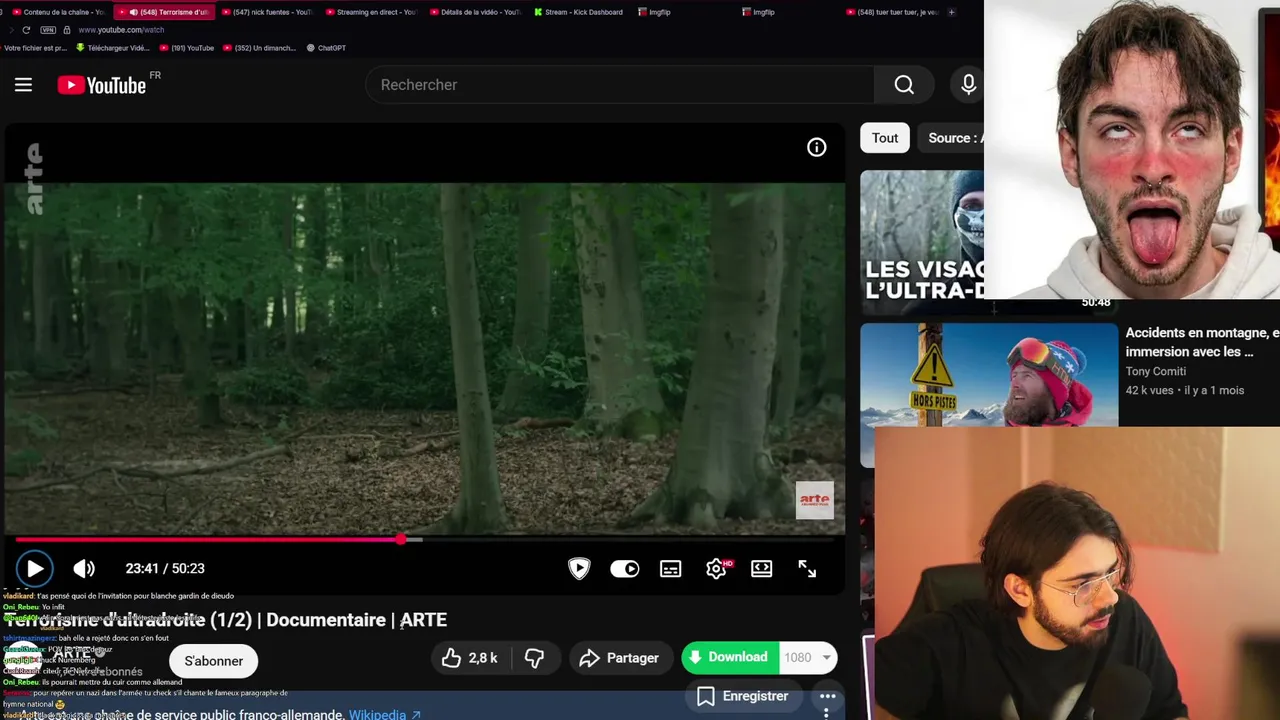The height and width of the screenshot is (720, 1280).
Task: Reload the page with refresh icon
Action: 26,30
